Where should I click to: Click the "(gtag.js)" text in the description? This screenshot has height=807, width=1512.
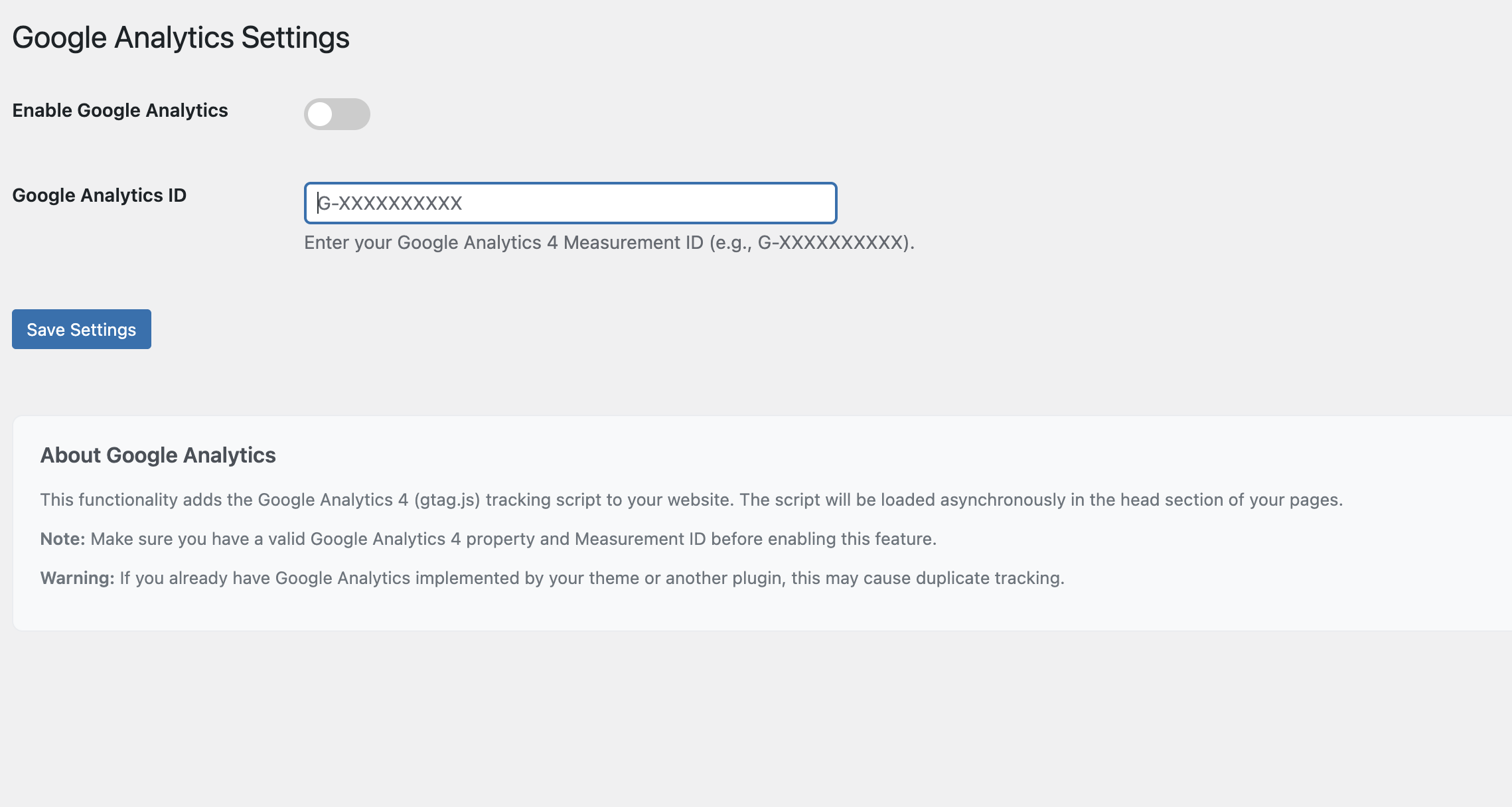[447, 500]
